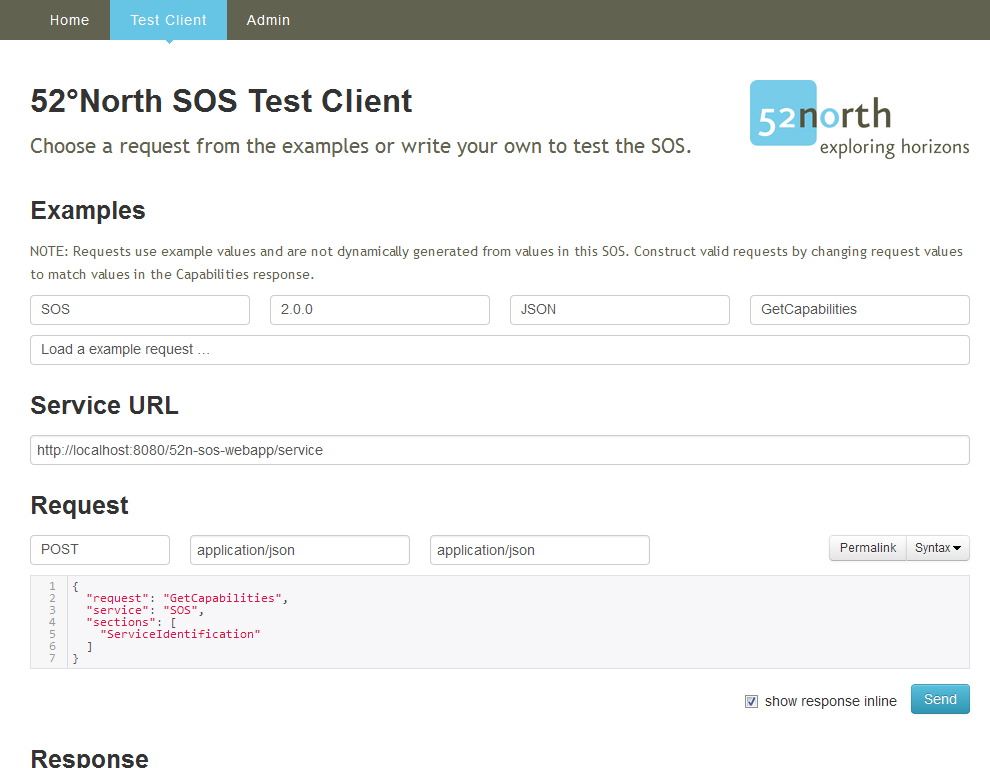Click the "GetCapabilities" value in the request code

point(222,598)
